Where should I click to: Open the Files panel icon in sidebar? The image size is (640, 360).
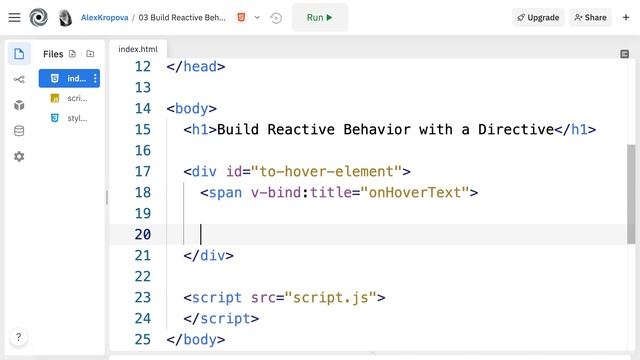19,53
